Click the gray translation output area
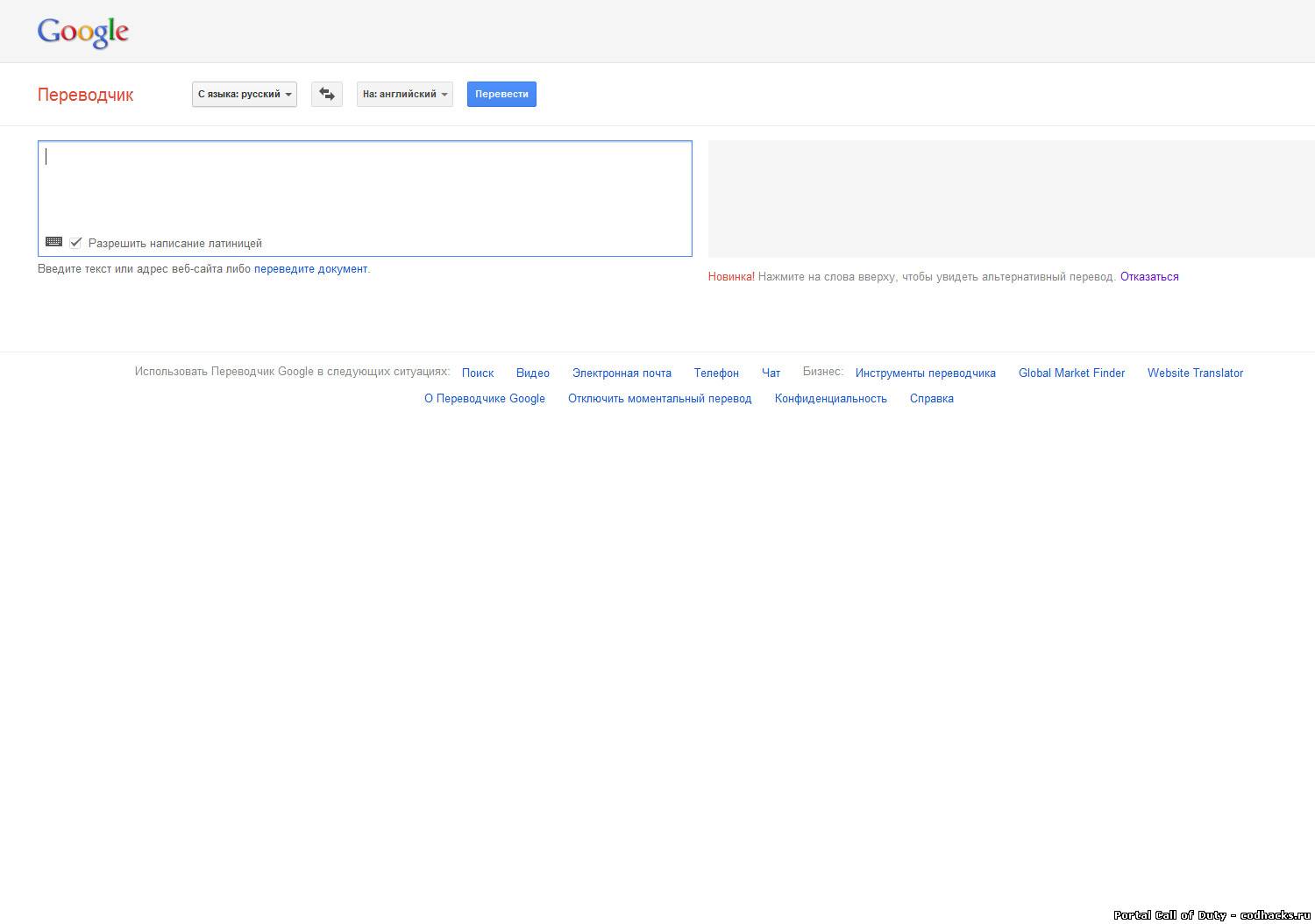 point(1012,199)
